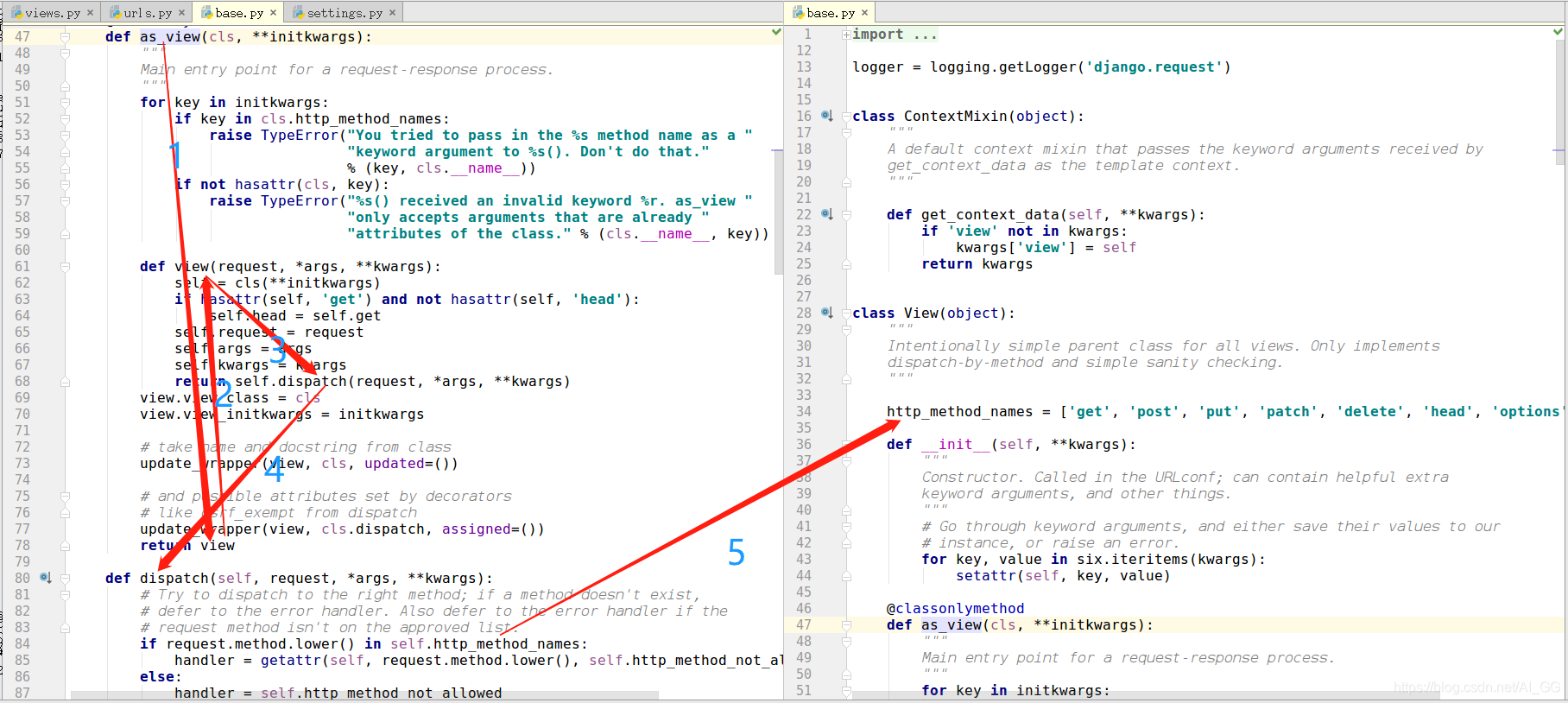Close the views.py tab
Viewport: 1568px width, 703px height.
pyautogui.click(x=90, y=12)
